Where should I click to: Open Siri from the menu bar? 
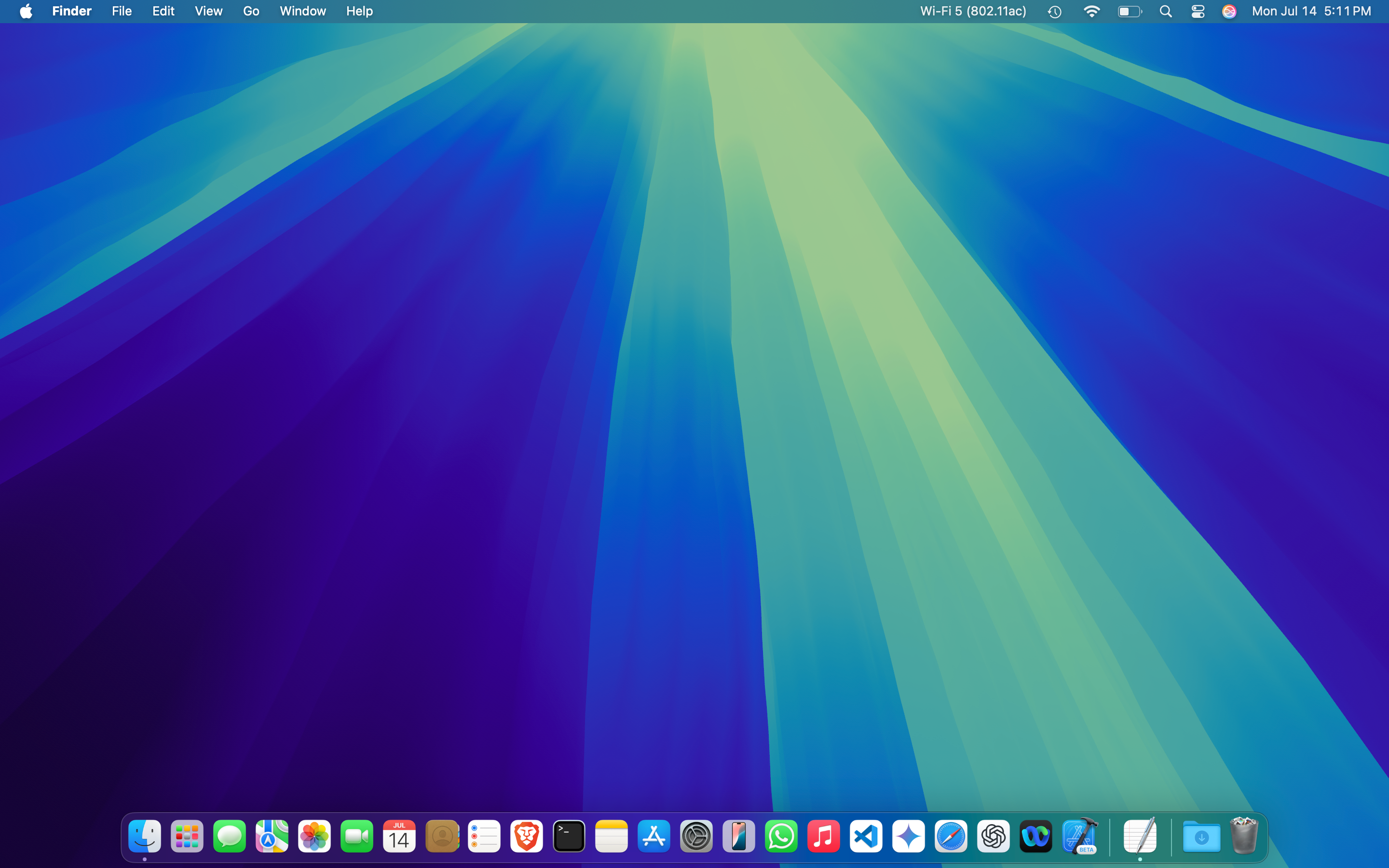pos(1229,12)
